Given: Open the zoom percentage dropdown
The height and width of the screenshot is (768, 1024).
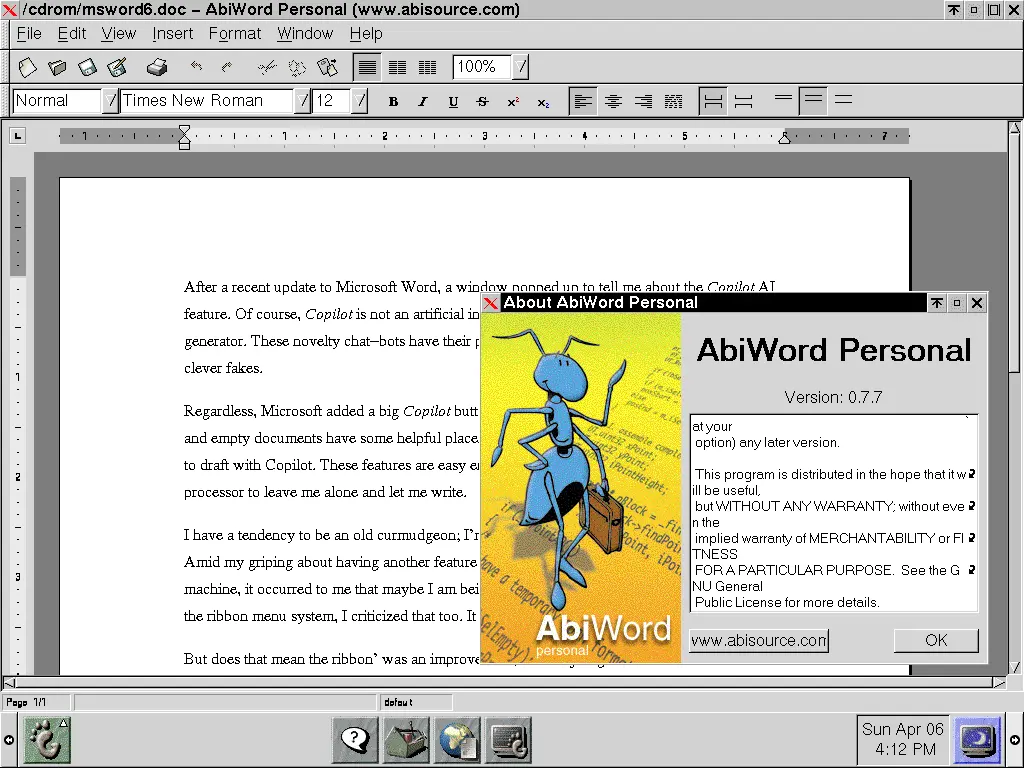Looking at the screenshot, I should coord(521,67).
